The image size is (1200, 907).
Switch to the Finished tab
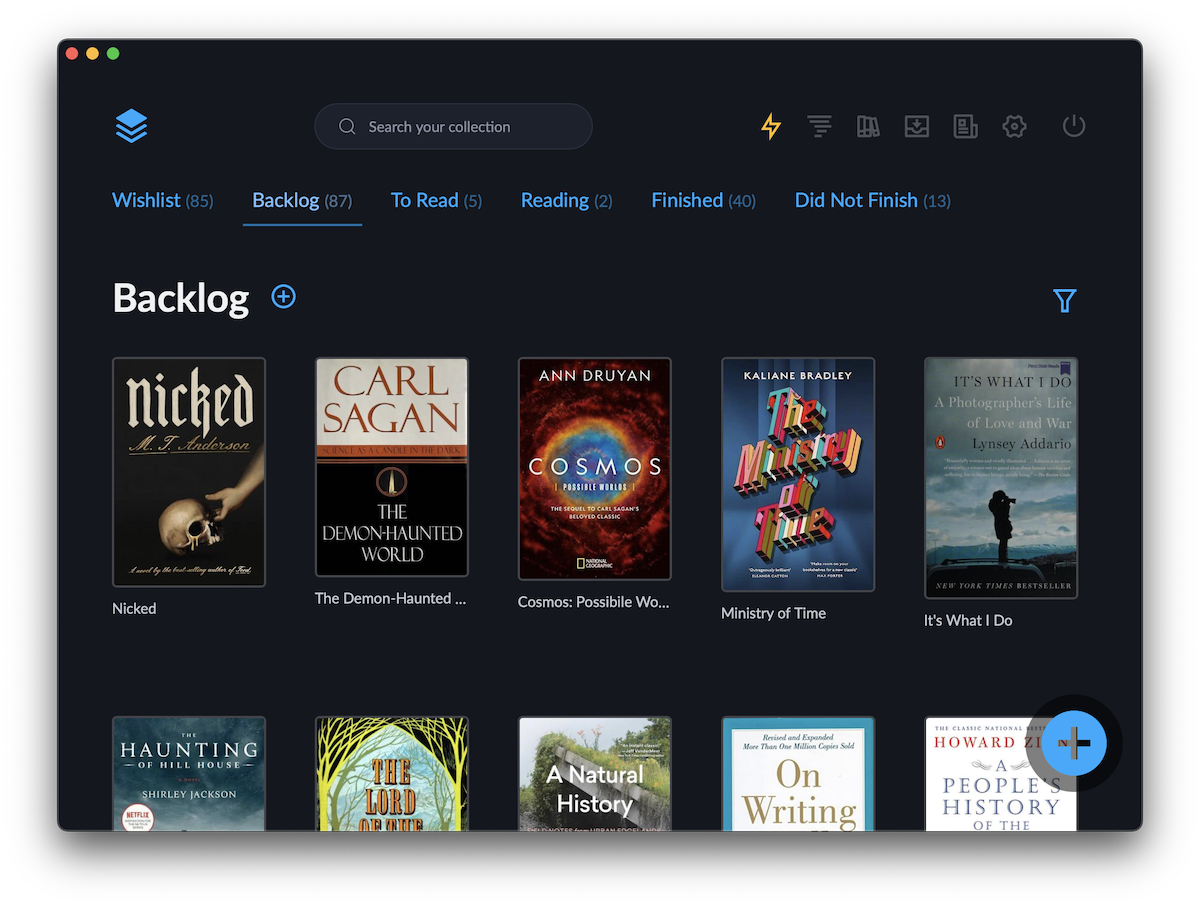click(703, 200)
